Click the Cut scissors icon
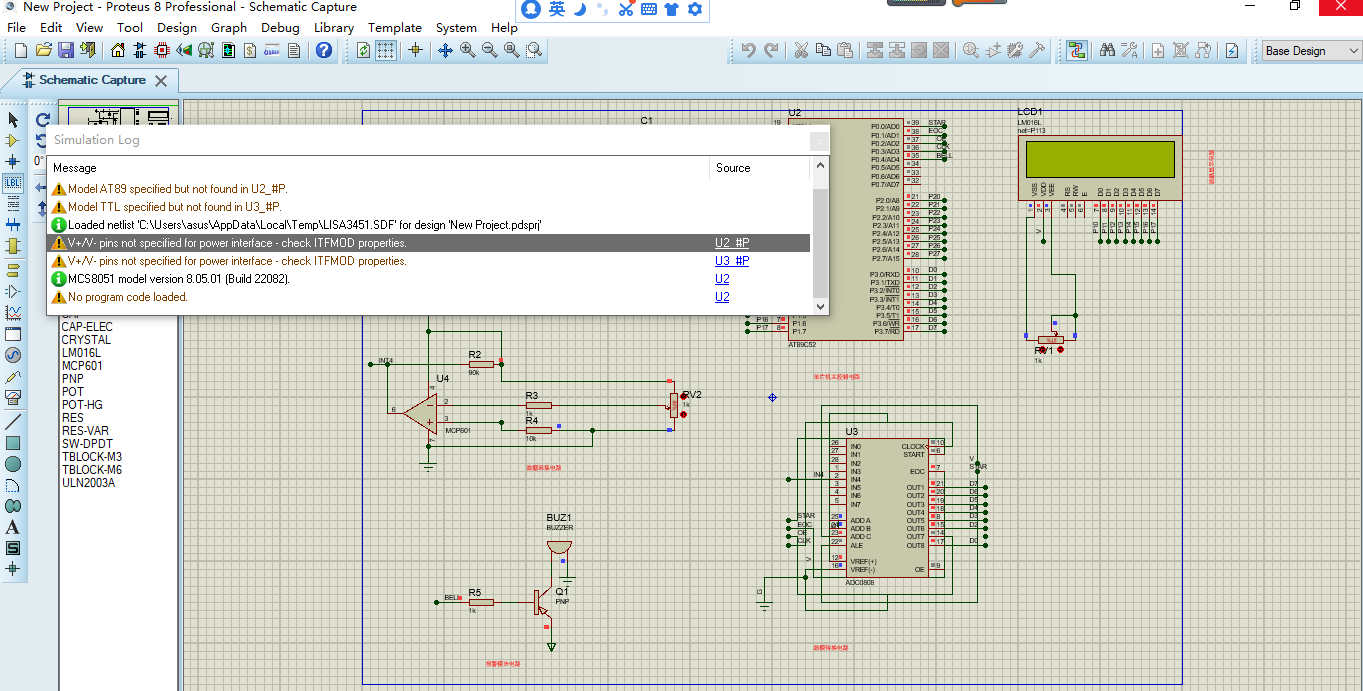 [801, 50]
